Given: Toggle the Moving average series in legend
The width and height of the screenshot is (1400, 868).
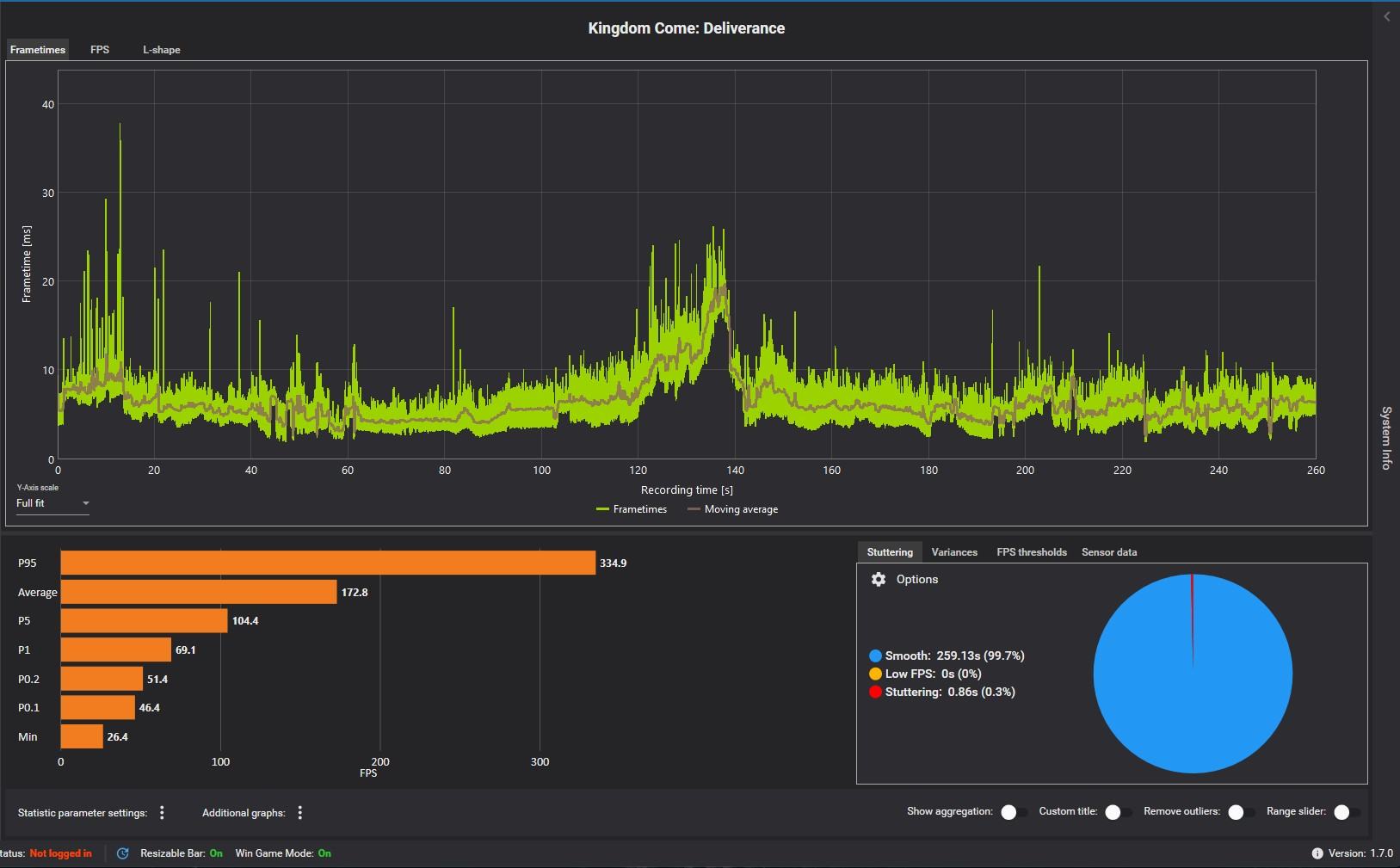Looking at the screenshot, I should tap(732, 509).
